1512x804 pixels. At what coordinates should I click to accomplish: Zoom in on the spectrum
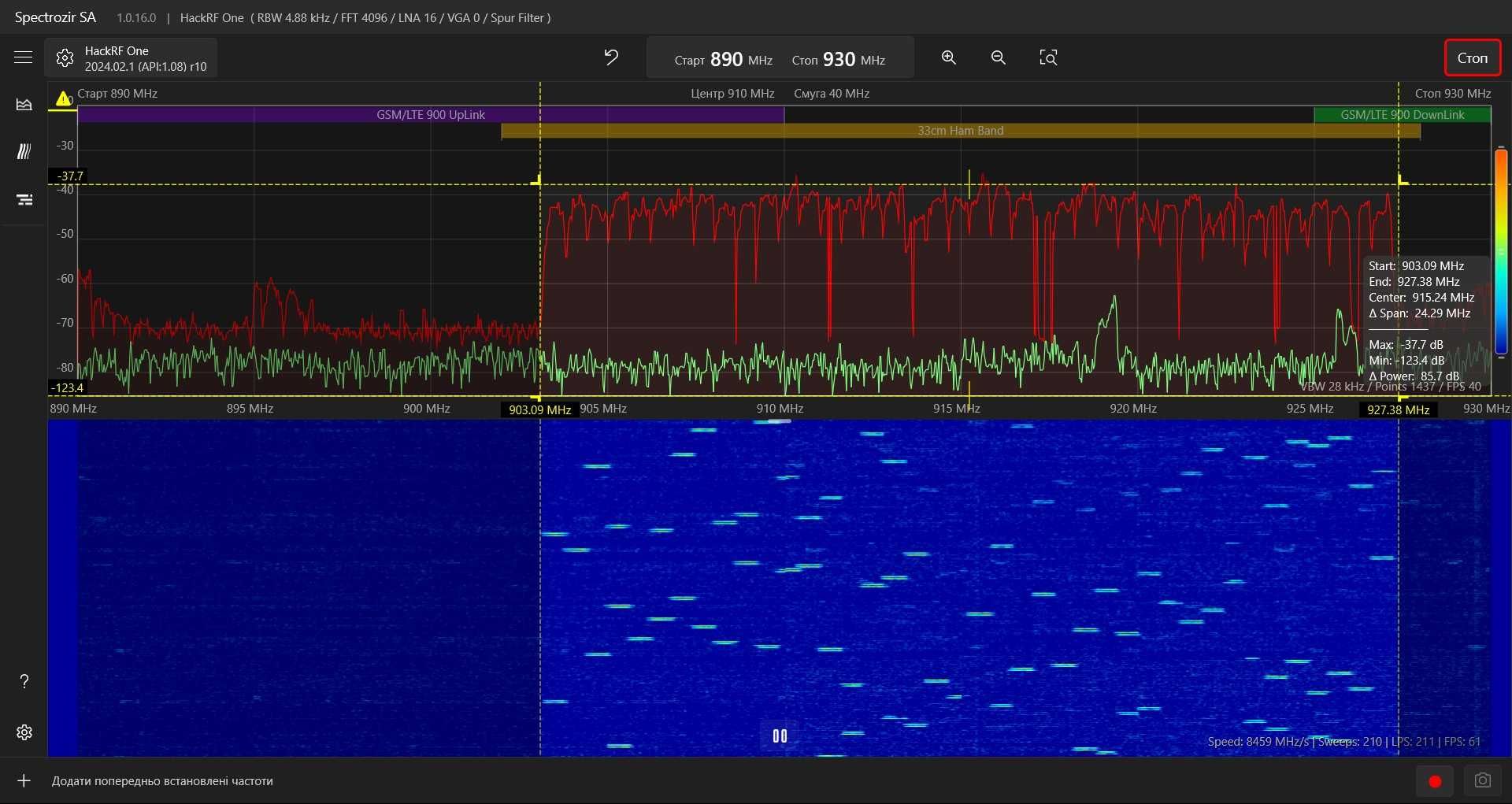pos(949,57)
